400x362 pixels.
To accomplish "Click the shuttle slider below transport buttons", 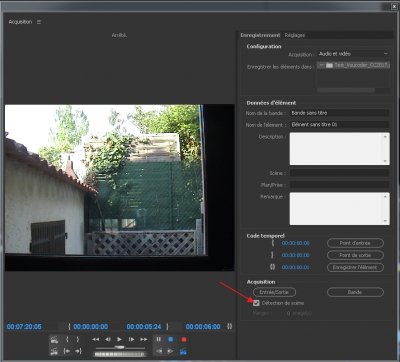I will tap(120, 347).
